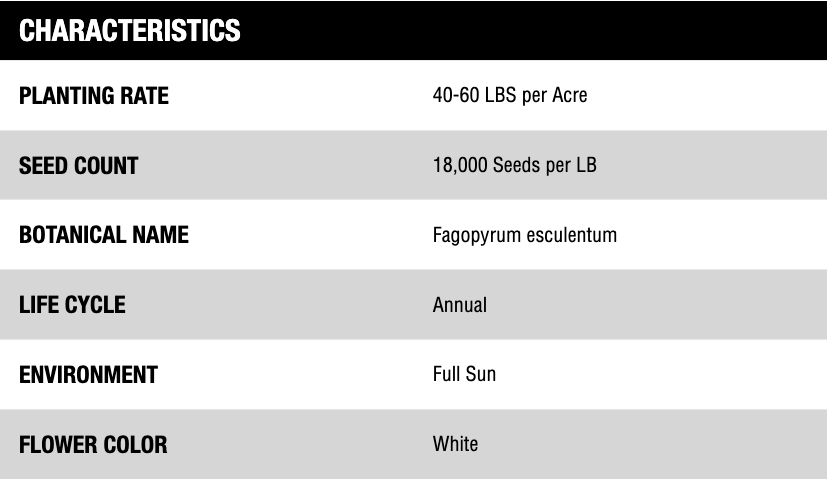Select the LIFE CYCLE label
Screen dimensions: 828x482
tap(72, 305)
